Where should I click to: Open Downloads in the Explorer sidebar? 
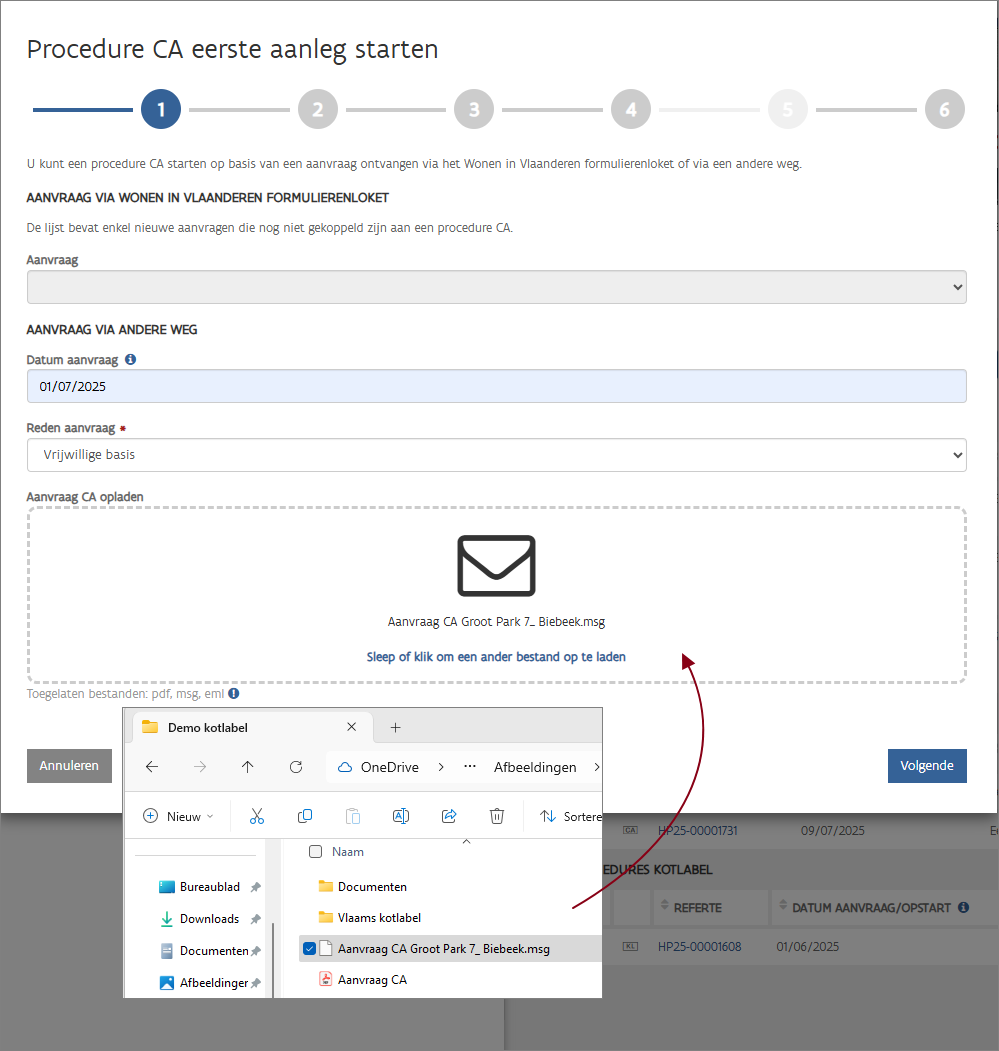(x=209, y=919)
